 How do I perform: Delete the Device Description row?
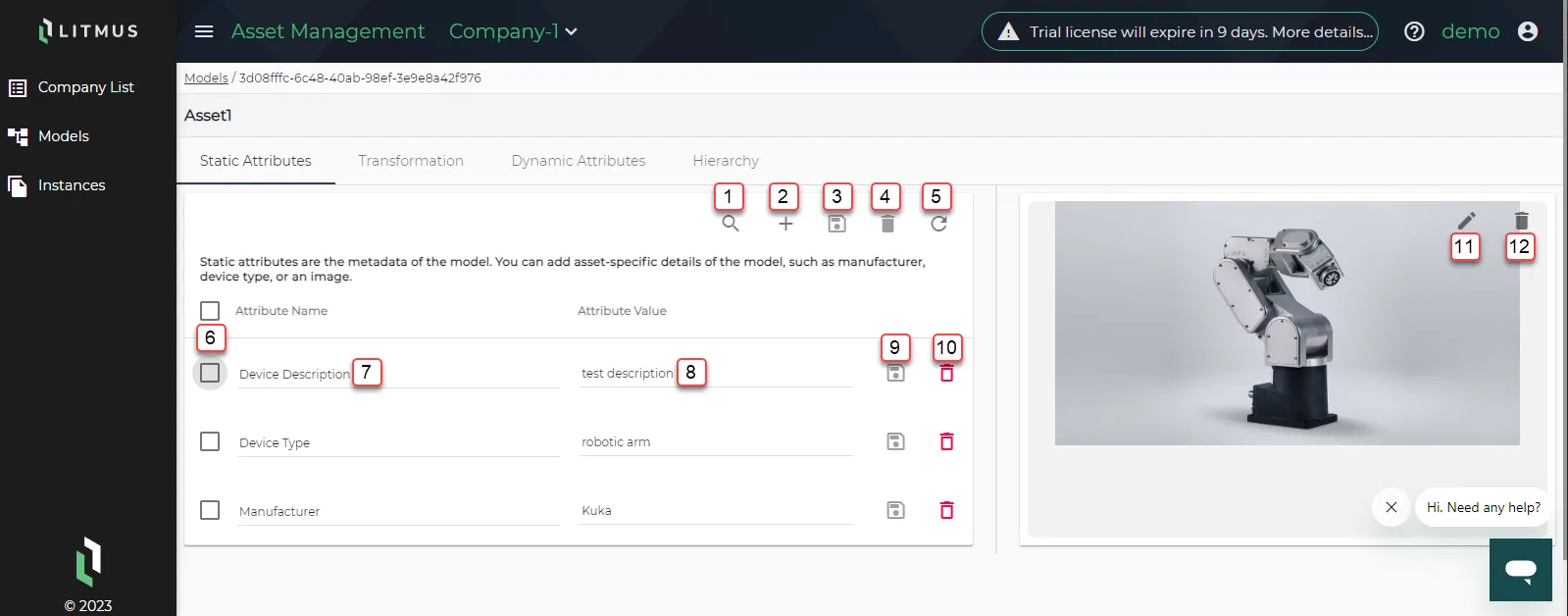pos(946,373)
